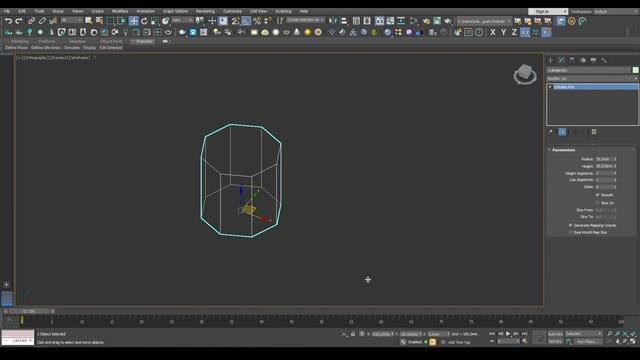
Task: Click the Set Key button
Action: point(555,341)
